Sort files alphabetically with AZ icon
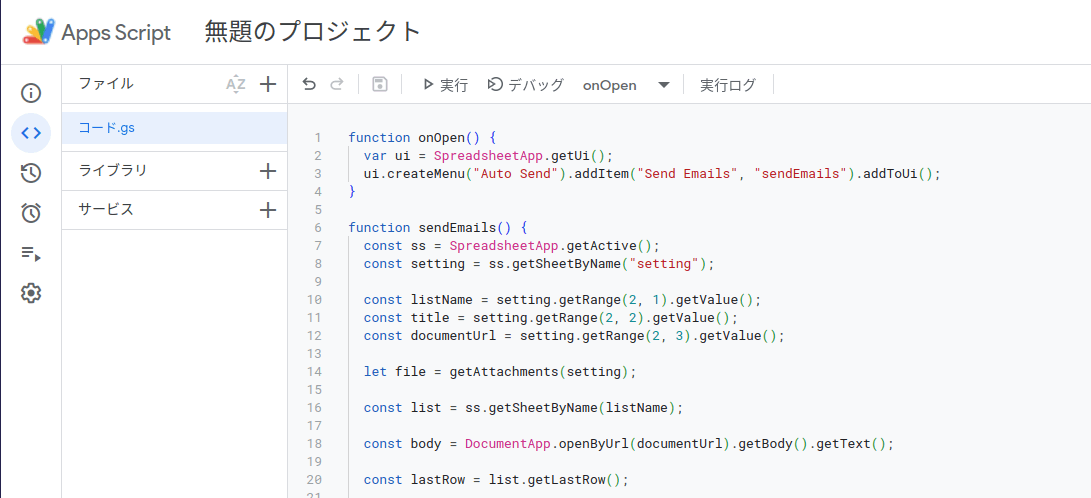The width and height of the screenshot is (1091, 498). (x=236, y=85)
